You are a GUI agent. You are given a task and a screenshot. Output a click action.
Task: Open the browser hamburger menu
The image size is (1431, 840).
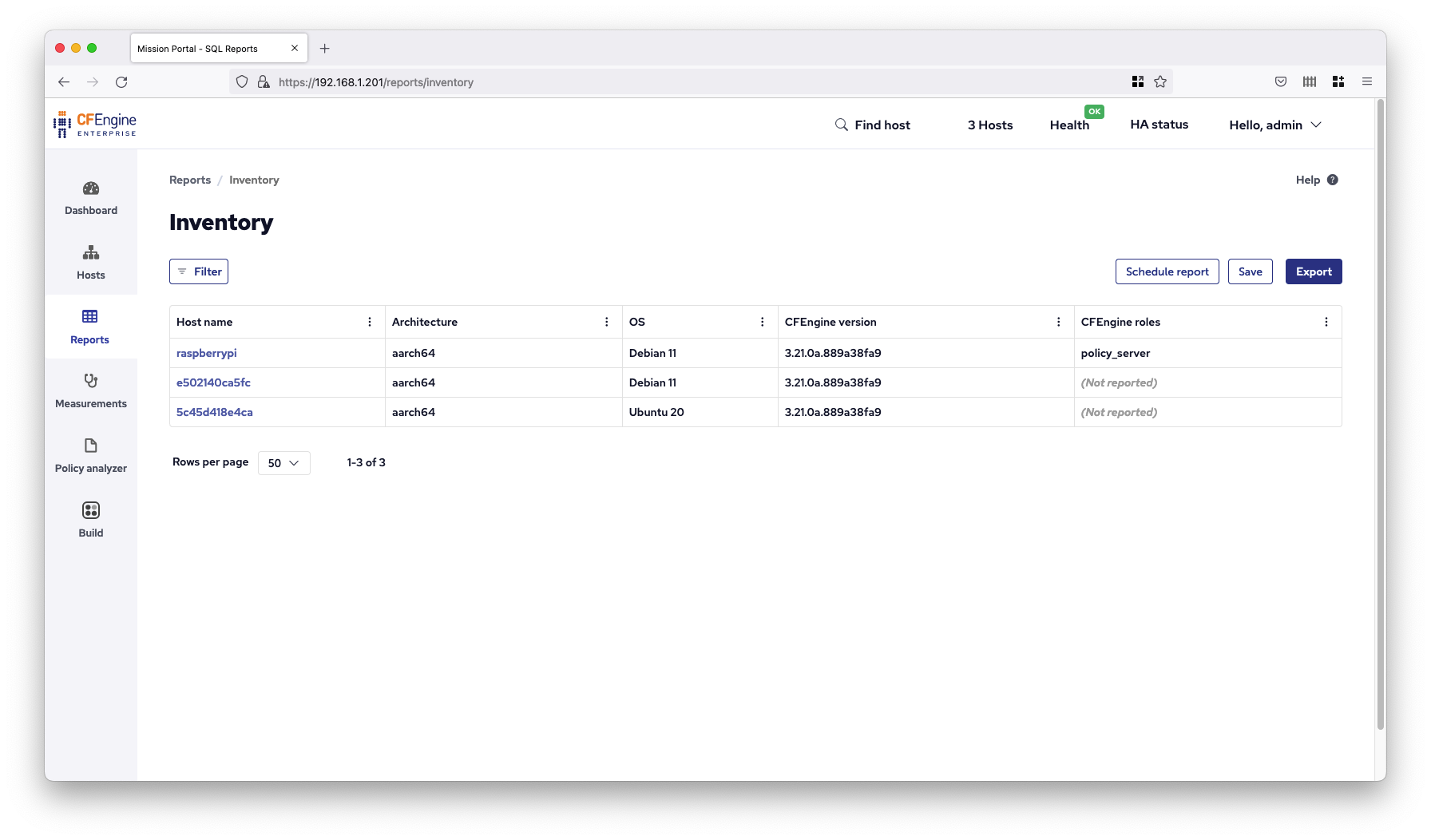point(1367,81)
